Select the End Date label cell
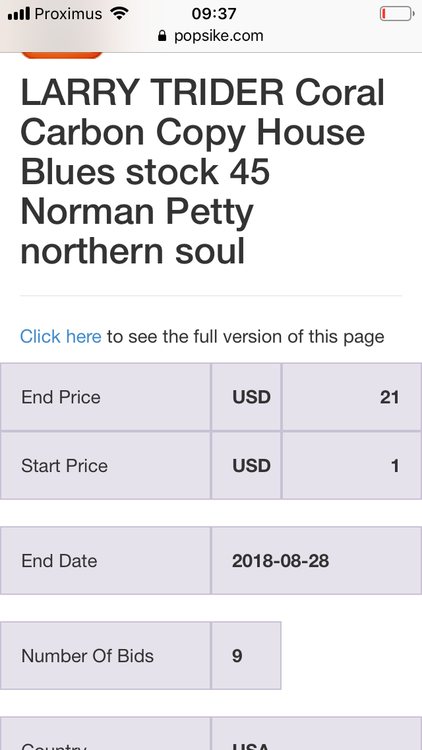 (x=105, y=561)
